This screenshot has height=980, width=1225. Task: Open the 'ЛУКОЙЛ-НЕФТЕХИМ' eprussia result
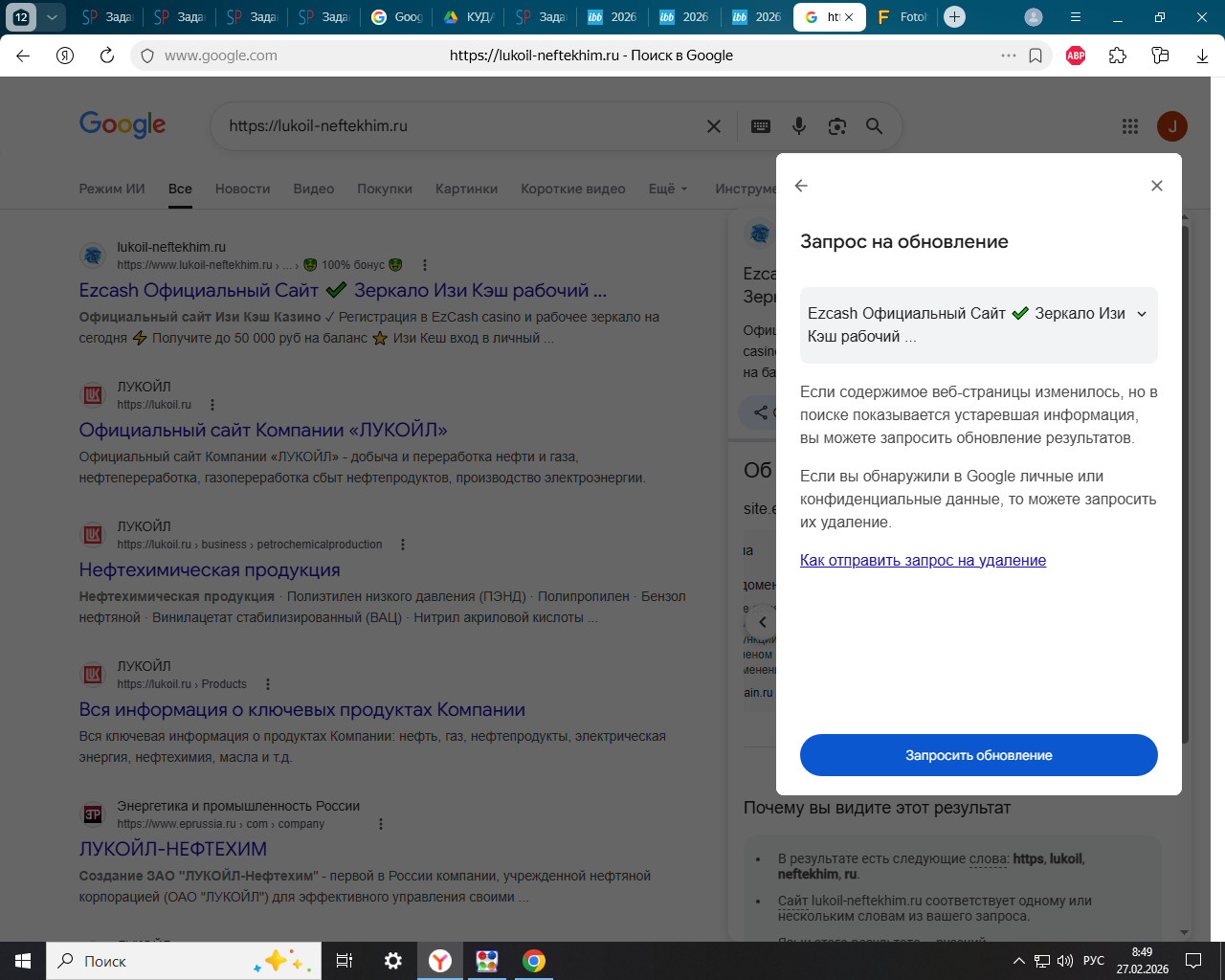tap(173, 849)
